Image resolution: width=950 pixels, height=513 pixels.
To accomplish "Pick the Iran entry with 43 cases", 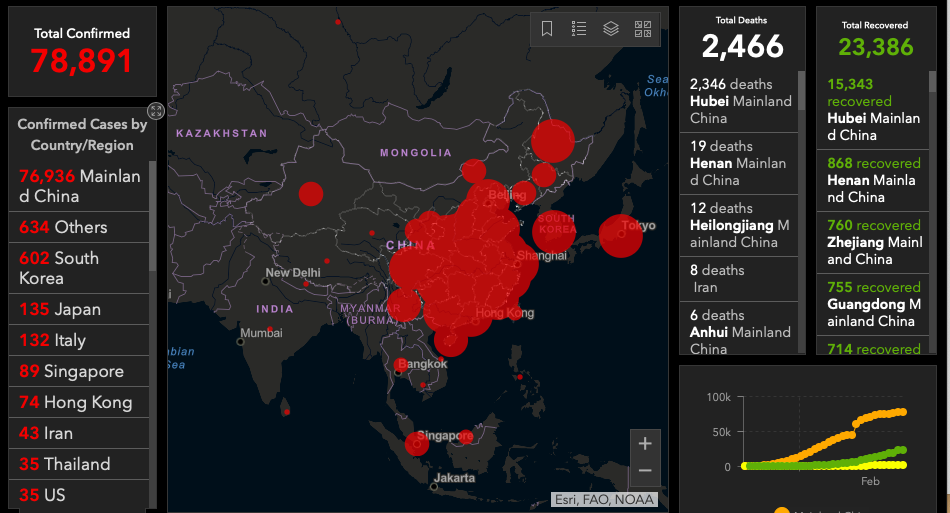I will click(80, 433).
